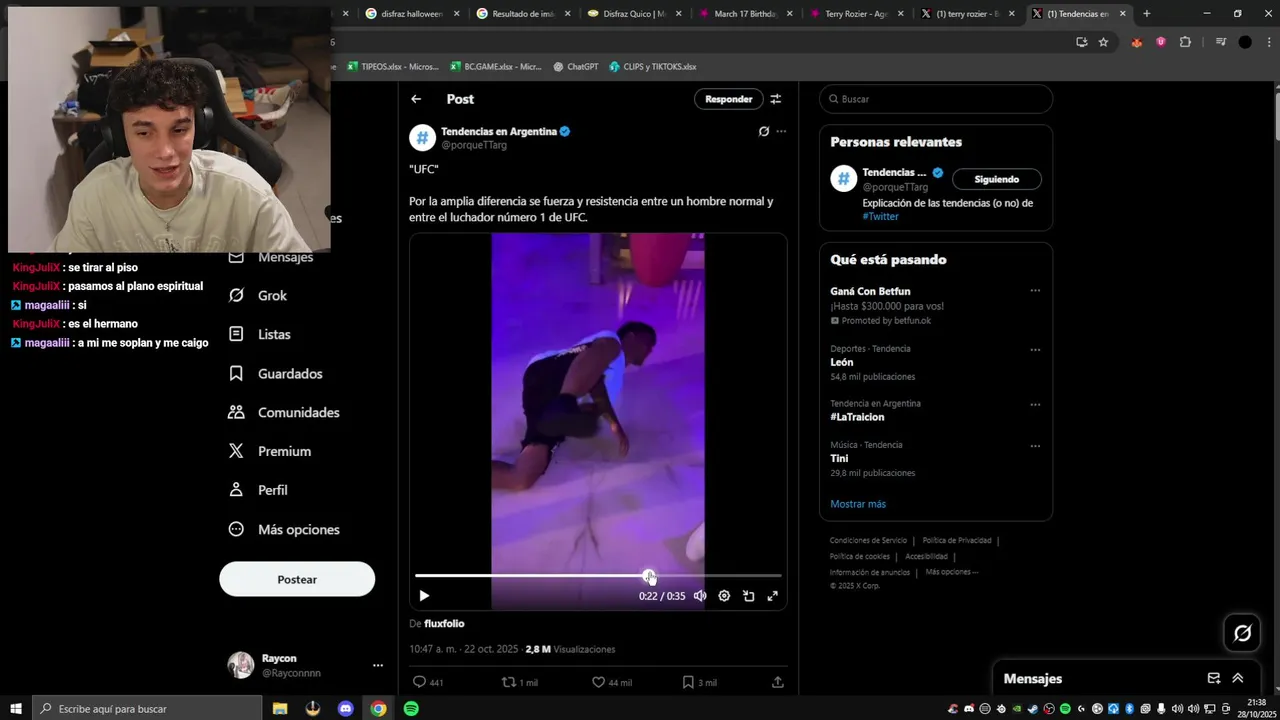Expand the Mensajes drawer
1280x720 pixels.
pyautogui.click(x=1238, y=678)
